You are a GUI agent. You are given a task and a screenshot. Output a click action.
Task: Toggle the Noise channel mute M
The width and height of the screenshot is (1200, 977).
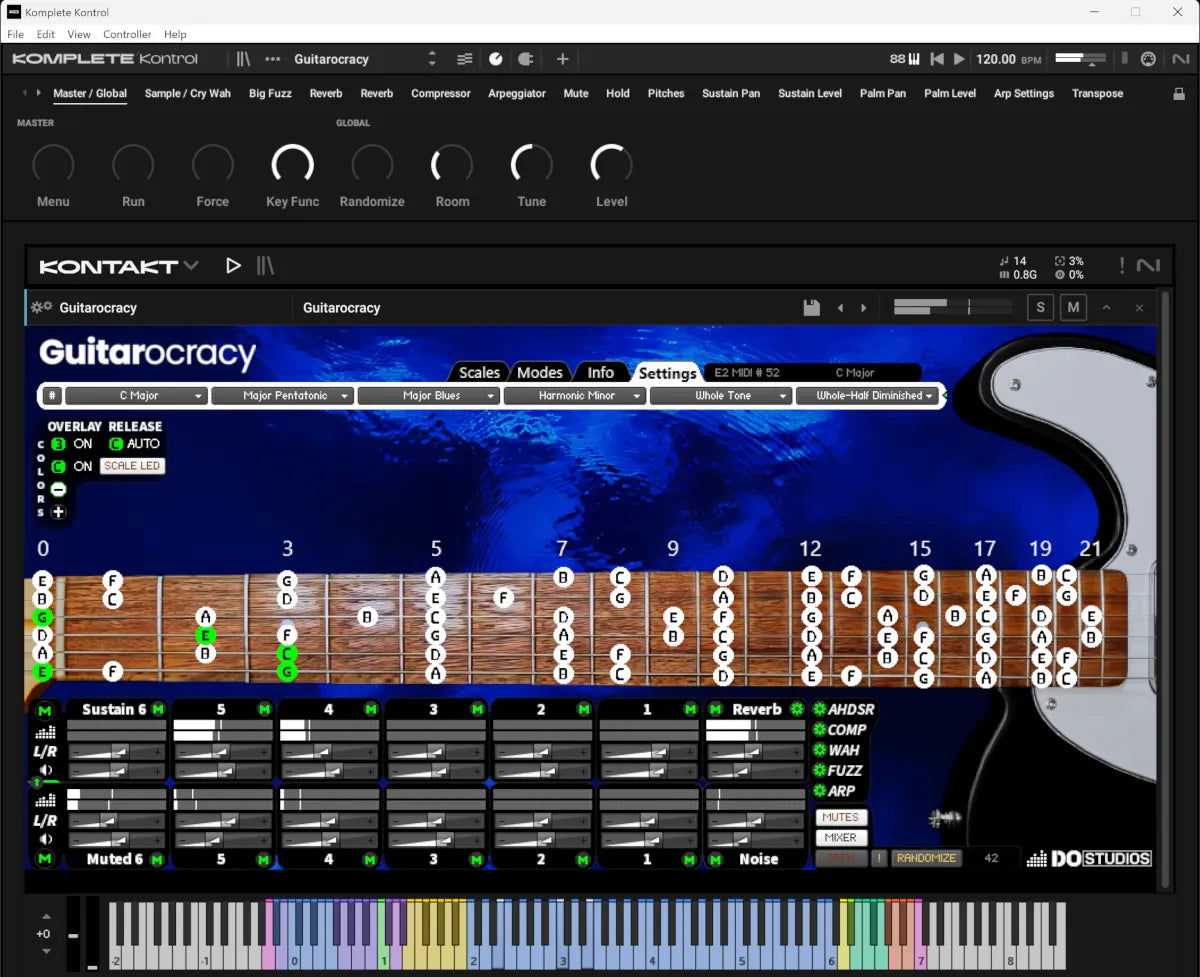[715, 859]
